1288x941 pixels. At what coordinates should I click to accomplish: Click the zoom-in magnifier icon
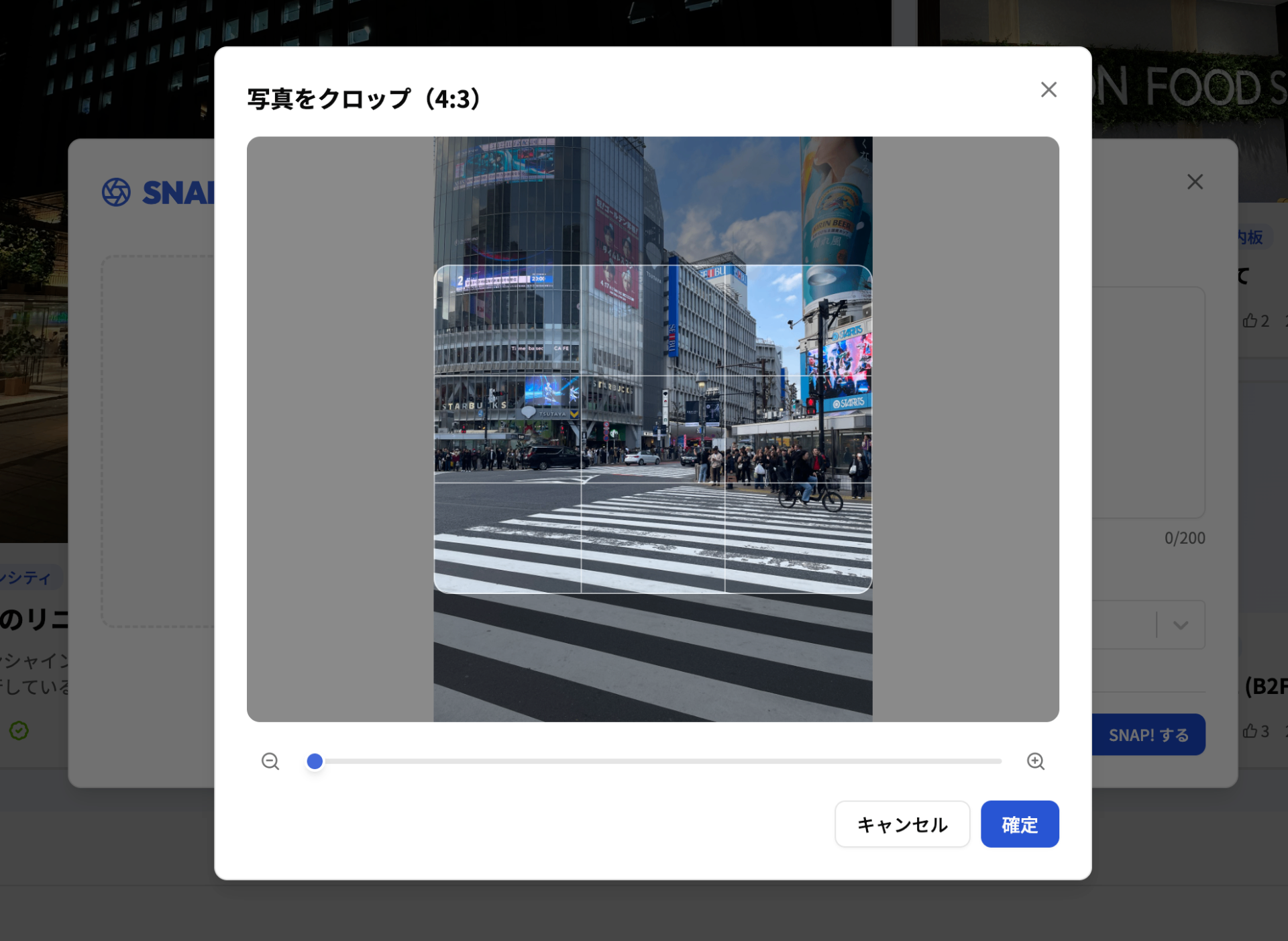click(1035, 761)
